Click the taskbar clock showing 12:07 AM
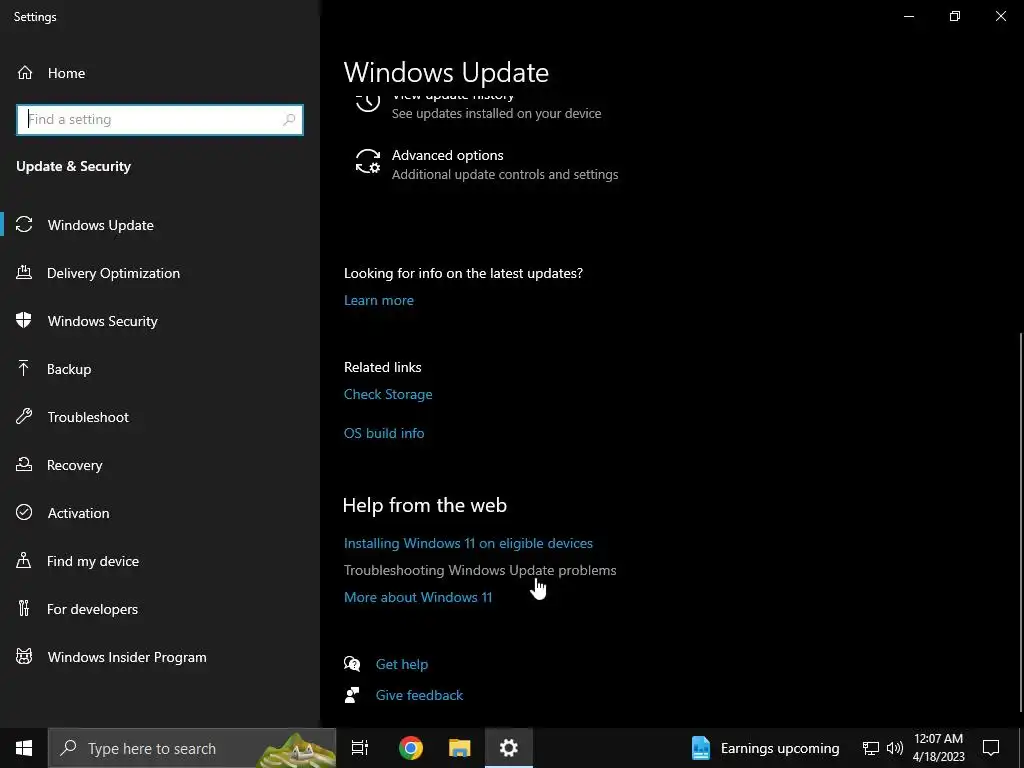The width and height of the screenshot is (1024, 768). [938, 748]
